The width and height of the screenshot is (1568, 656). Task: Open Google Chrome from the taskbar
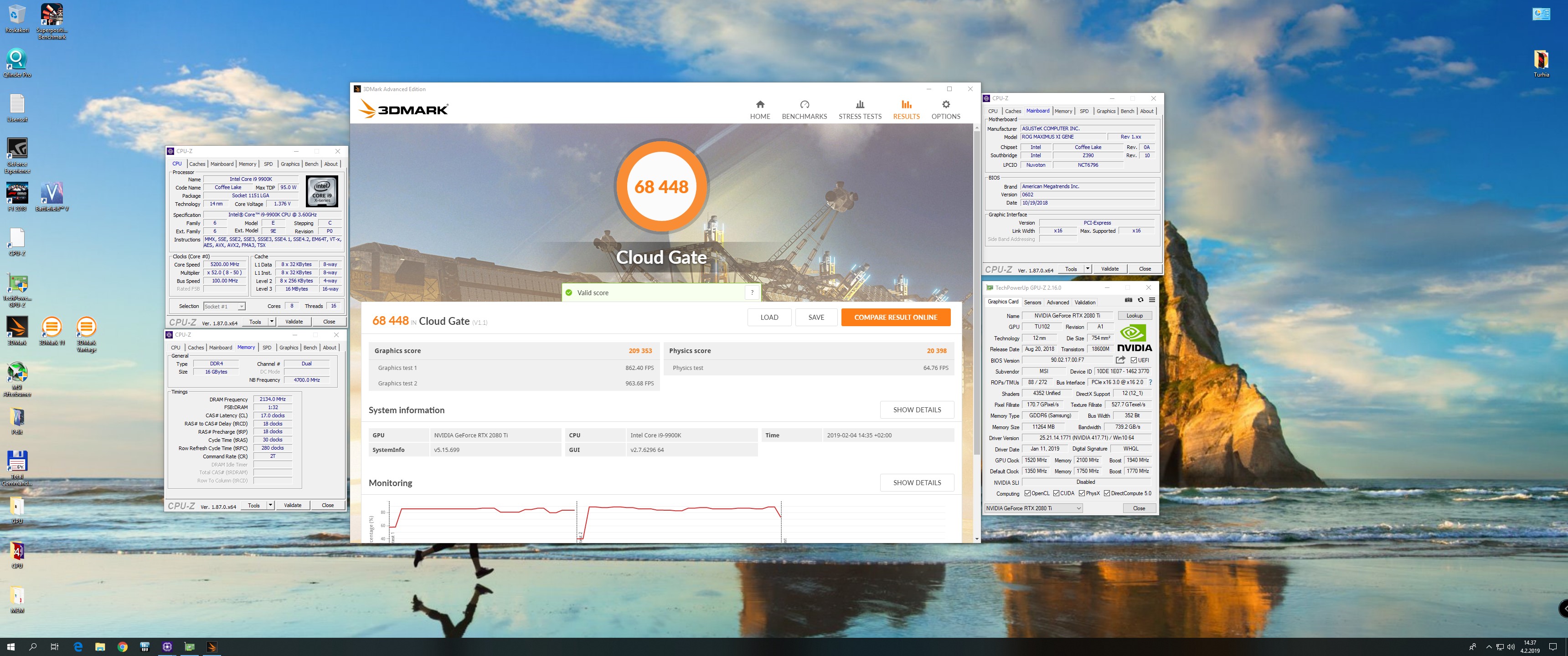pos(122,647)
